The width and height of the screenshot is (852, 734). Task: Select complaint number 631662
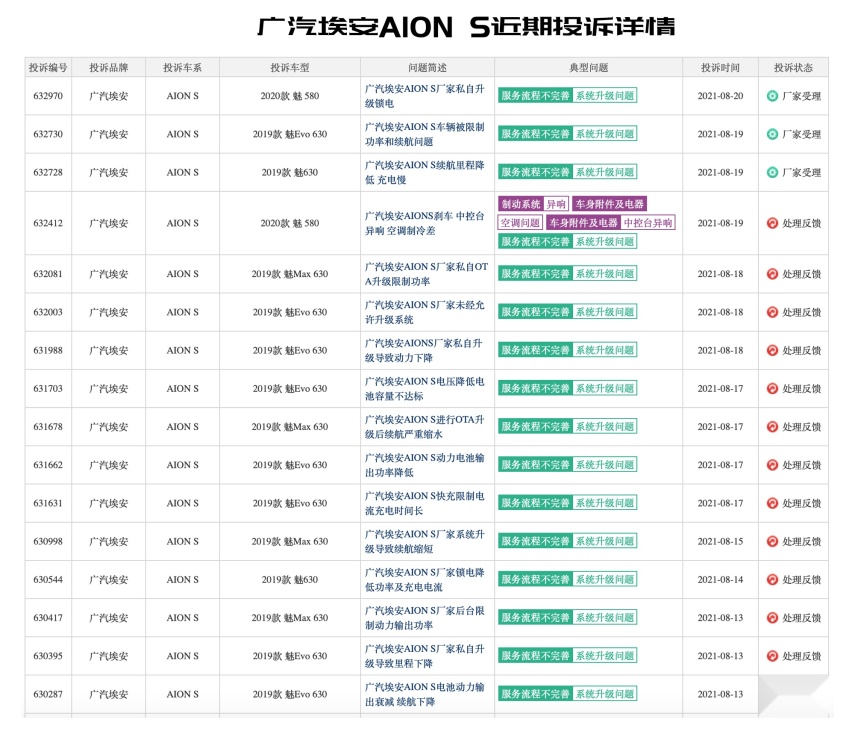click(48, 465)
